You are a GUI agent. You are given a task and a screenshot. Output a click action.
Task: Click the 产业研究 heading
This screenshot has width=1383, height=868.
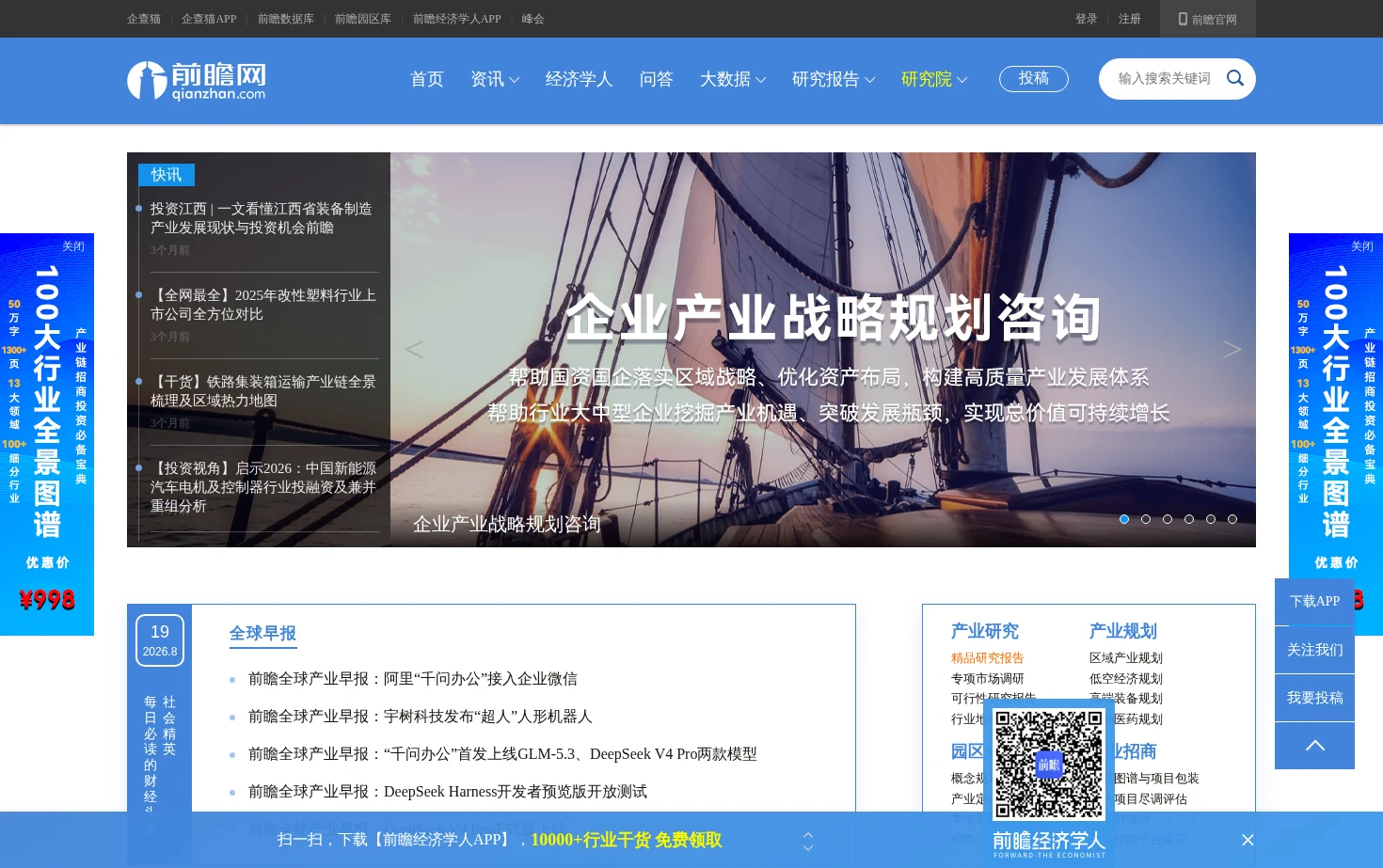point(985,631)
